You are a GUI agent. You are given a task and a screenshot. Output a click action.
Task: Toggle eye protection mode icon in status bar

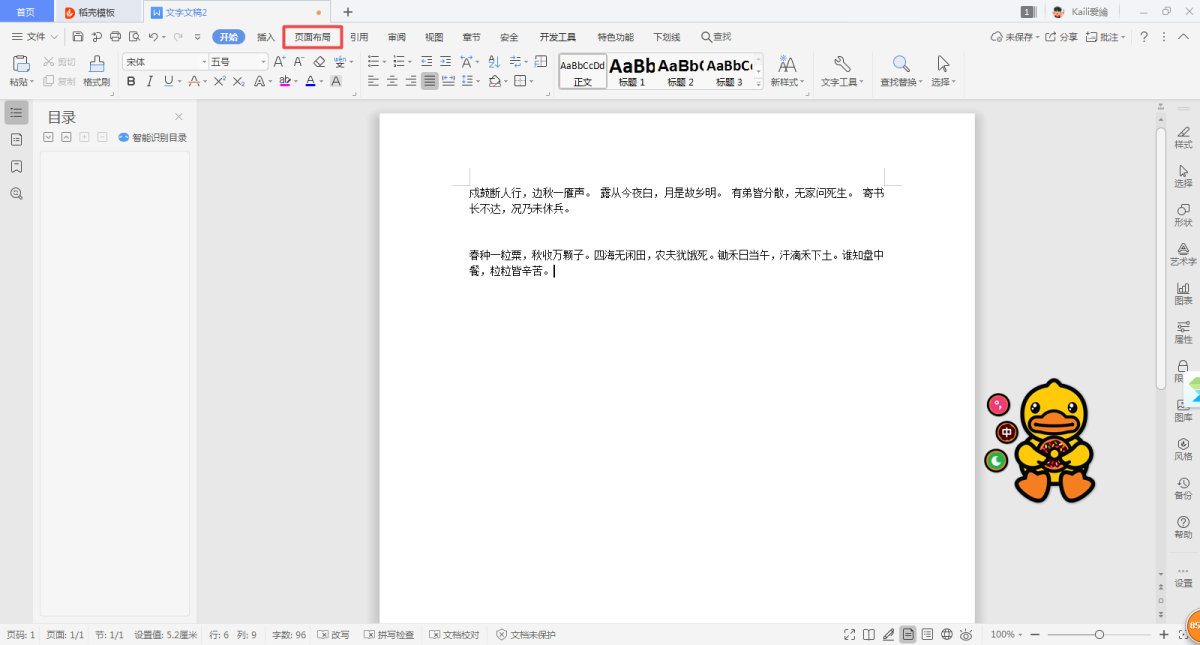click(x=967, y=634)
